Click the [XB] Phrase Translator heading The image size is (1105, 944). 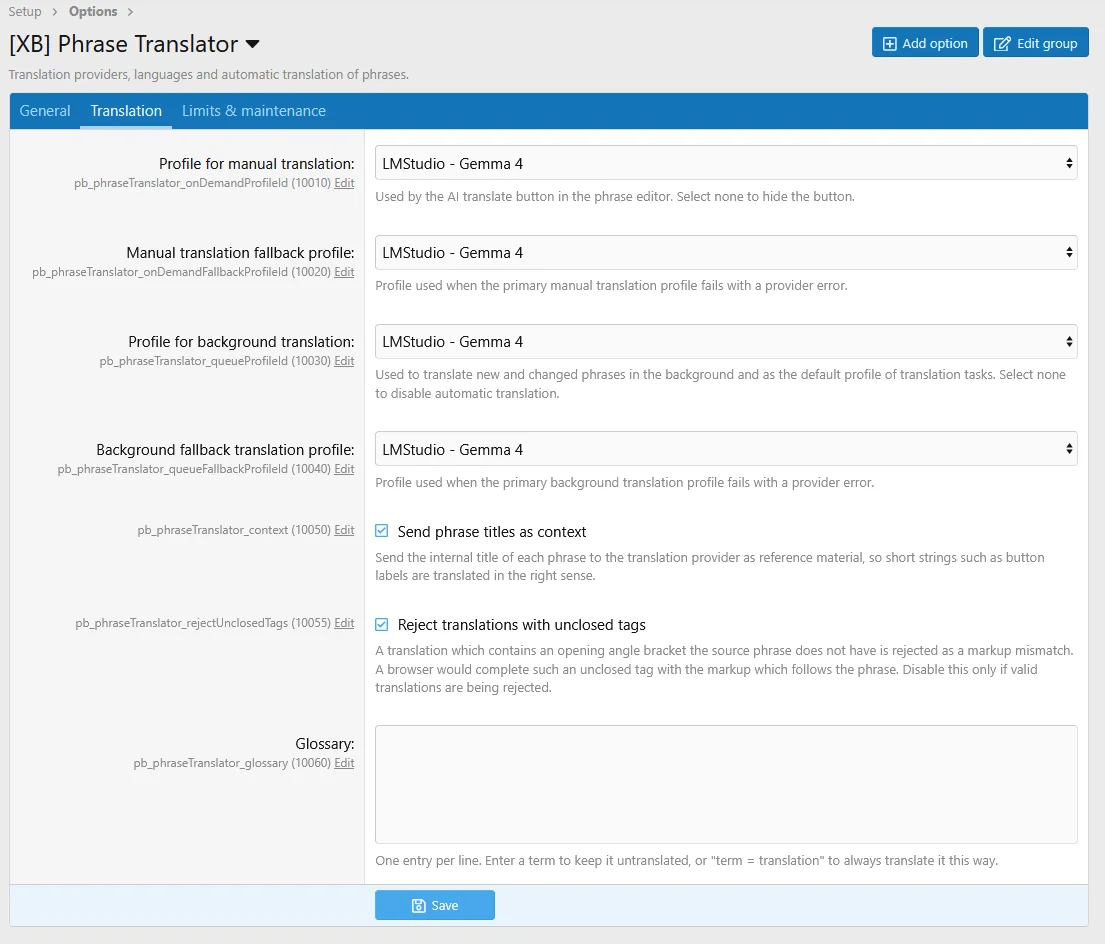click(x=123, y=44)
